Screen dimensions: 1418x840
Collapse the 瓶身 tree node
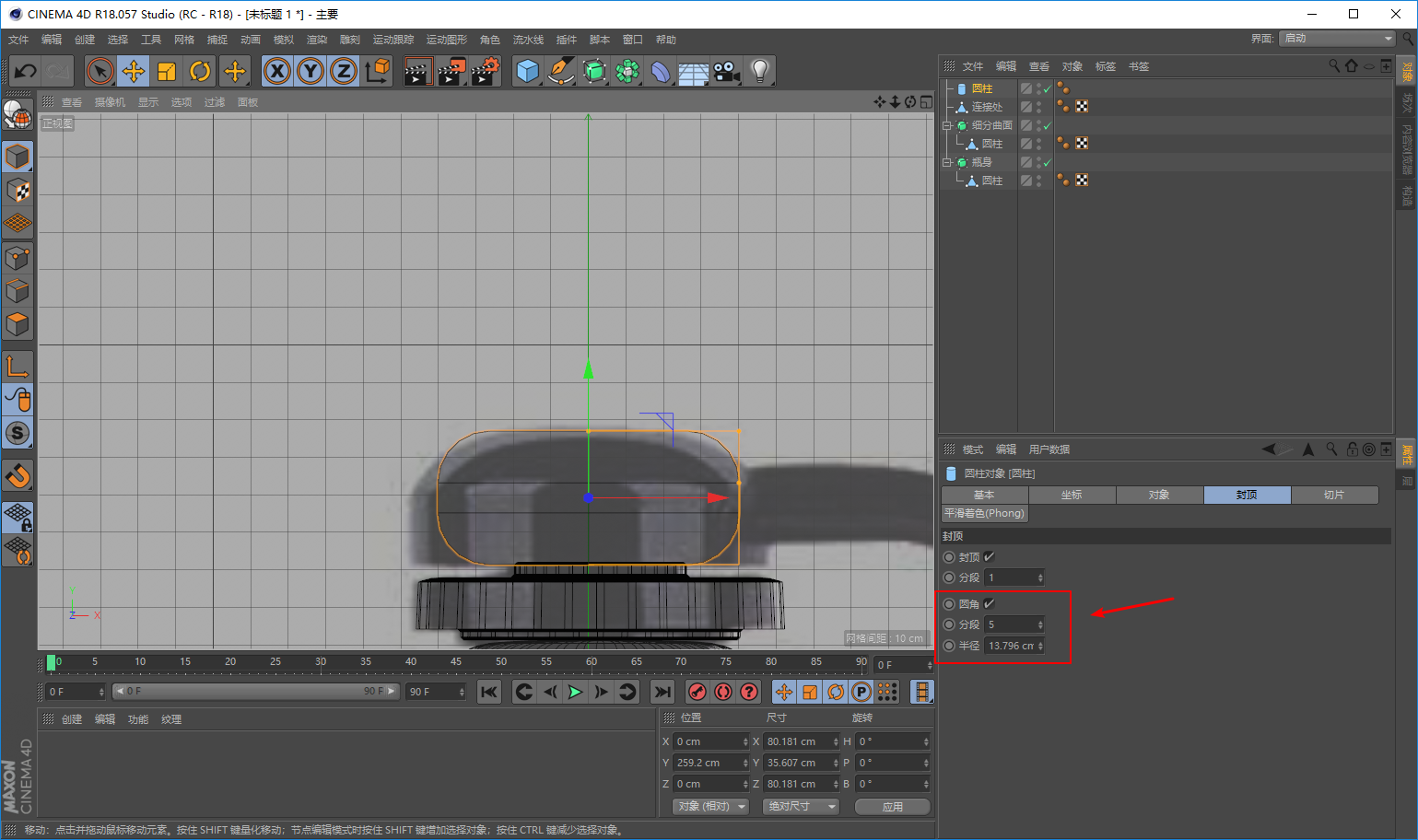(x=946, y=162)
